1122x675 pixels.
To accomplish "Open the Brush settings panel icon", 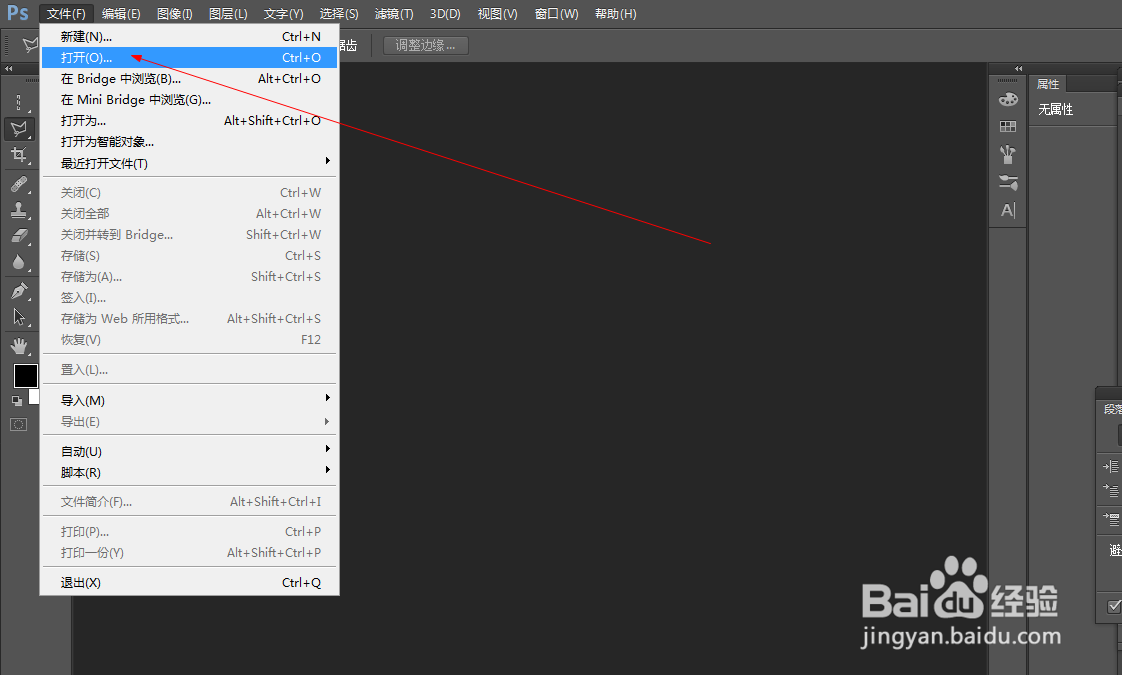I will click(x=1008, y=183).
